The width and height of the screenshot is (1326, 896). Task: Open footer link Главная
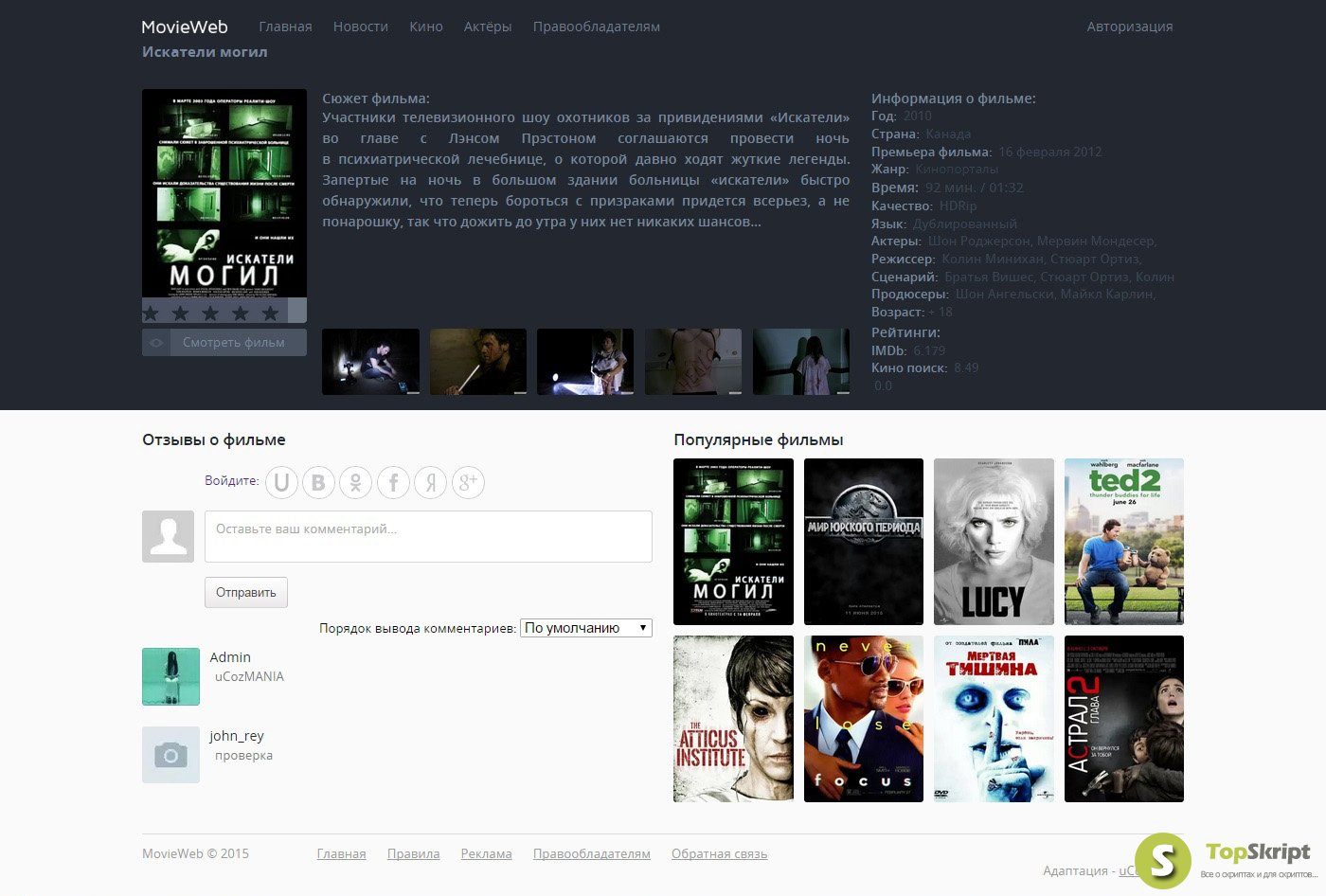[x=341, y=853]
